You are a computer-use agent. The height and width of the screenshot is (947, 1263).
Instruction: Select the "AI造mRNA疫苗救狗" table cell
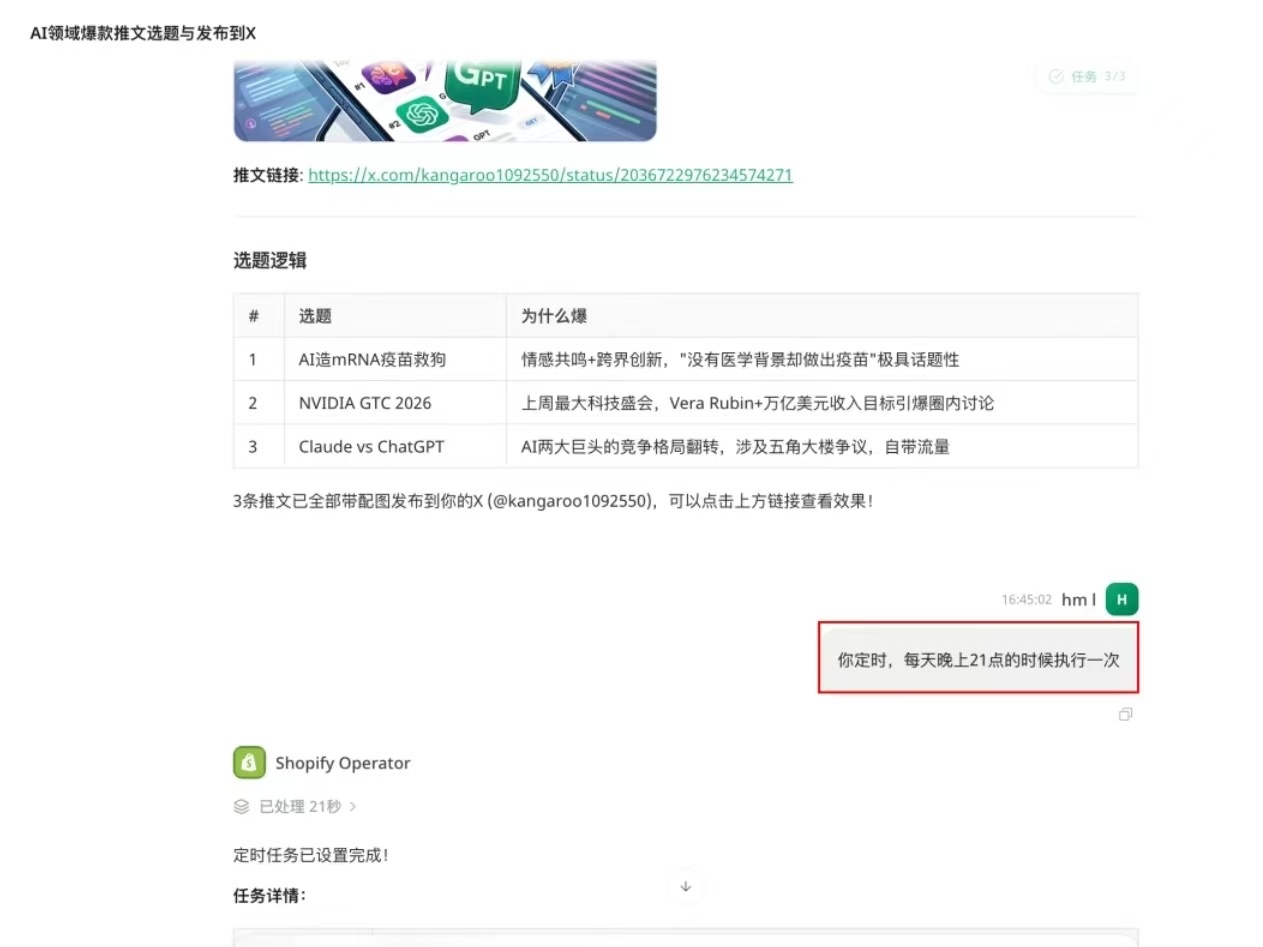coord(395,359)
